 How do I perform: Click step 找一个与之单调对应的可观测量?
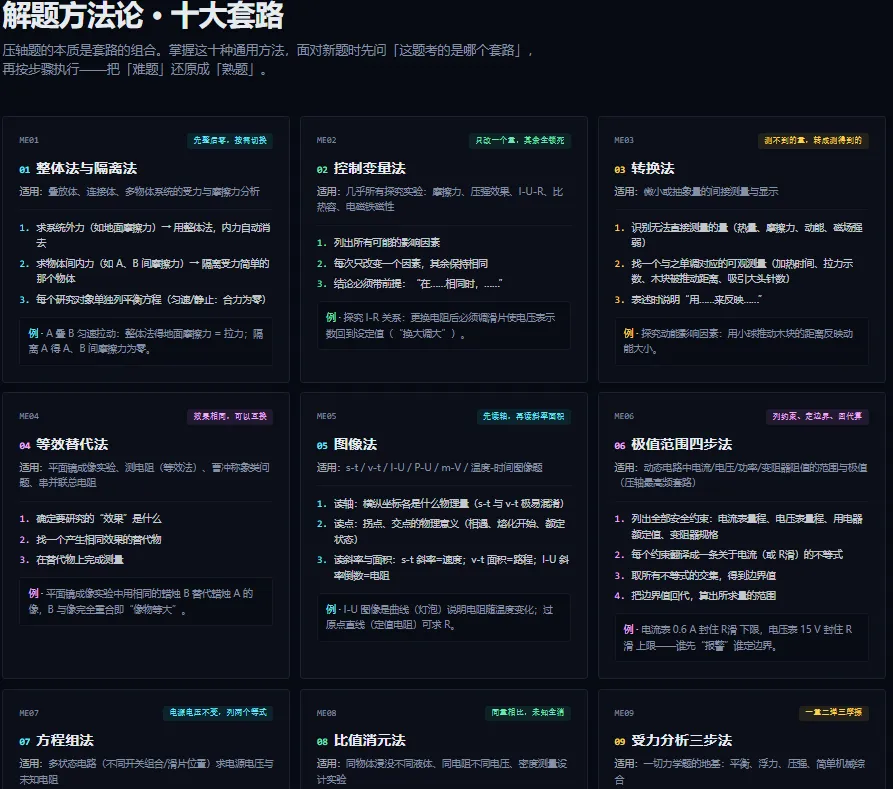[734, 271]
